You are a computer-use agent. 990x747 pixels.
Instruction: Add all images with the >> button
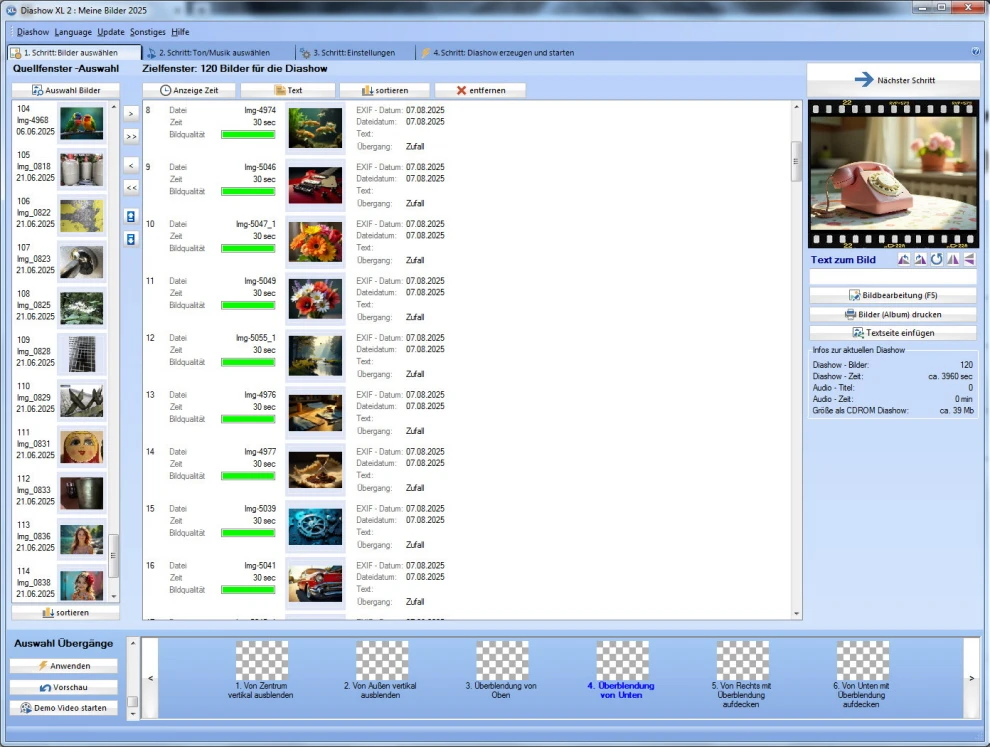click(130, 136)
